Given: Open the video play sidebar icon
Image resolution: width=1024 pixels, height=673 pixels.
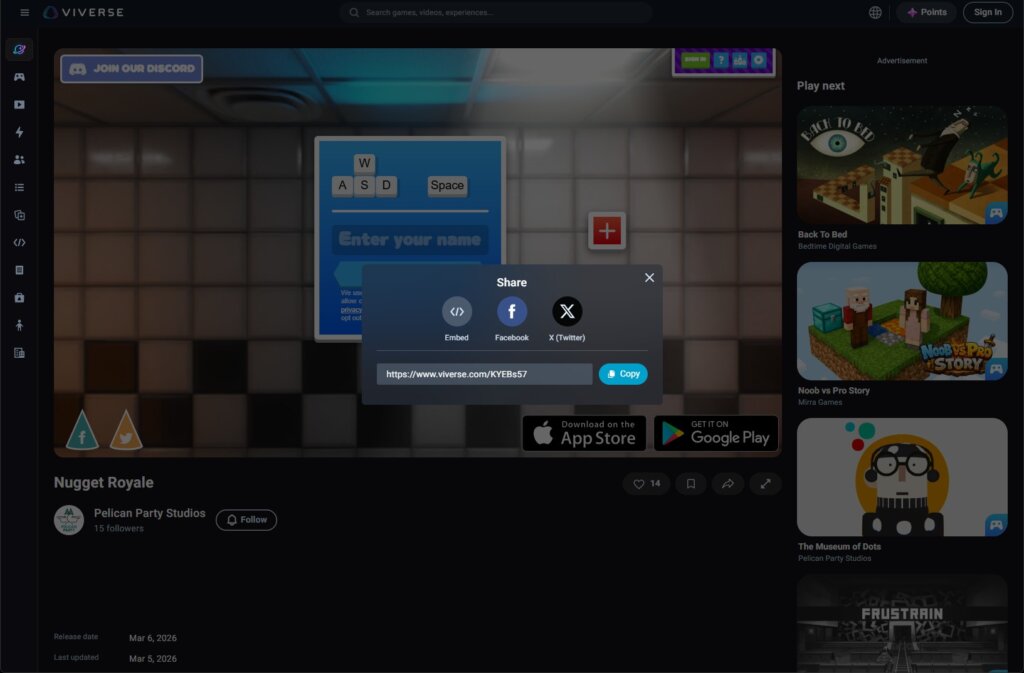Looking at the screenshot, I should coord(20,104).
